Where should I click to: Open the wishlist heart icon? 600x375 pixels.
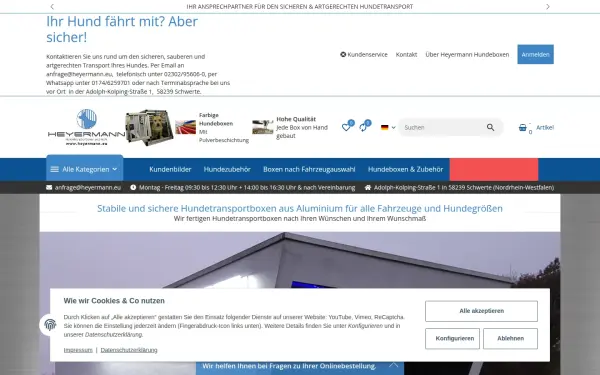(346, 127)
